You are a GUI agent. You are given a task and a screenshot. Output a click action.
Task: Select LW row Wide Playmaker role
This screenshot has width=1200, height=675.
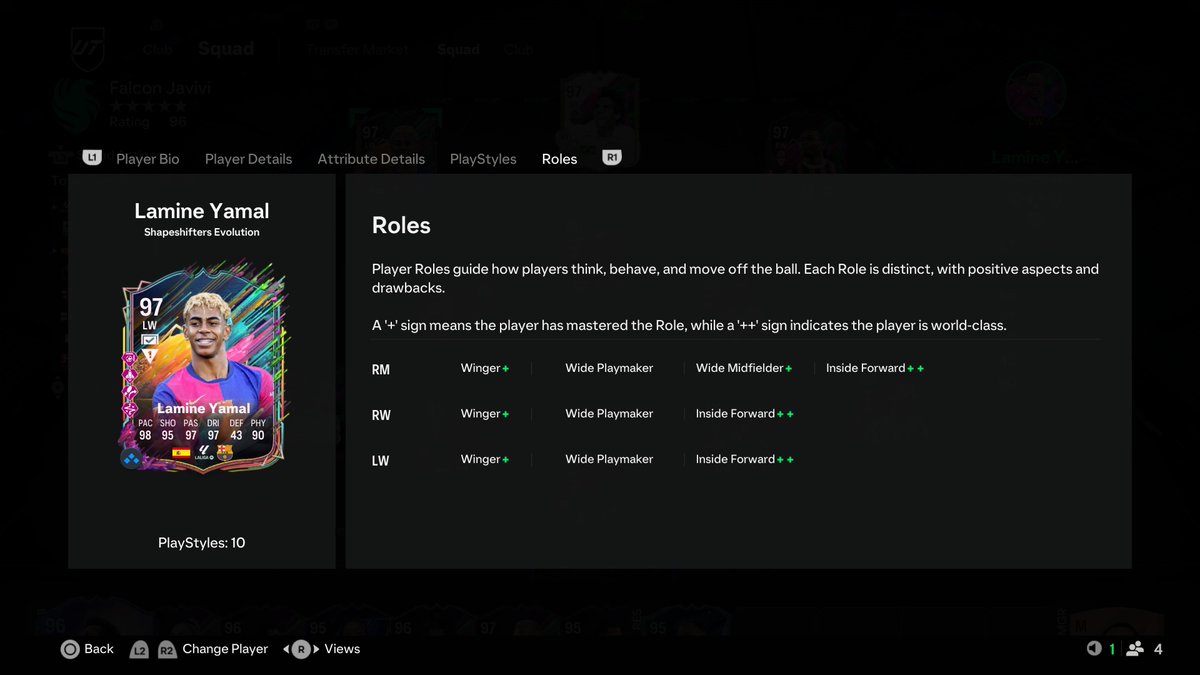click(609, 459)
